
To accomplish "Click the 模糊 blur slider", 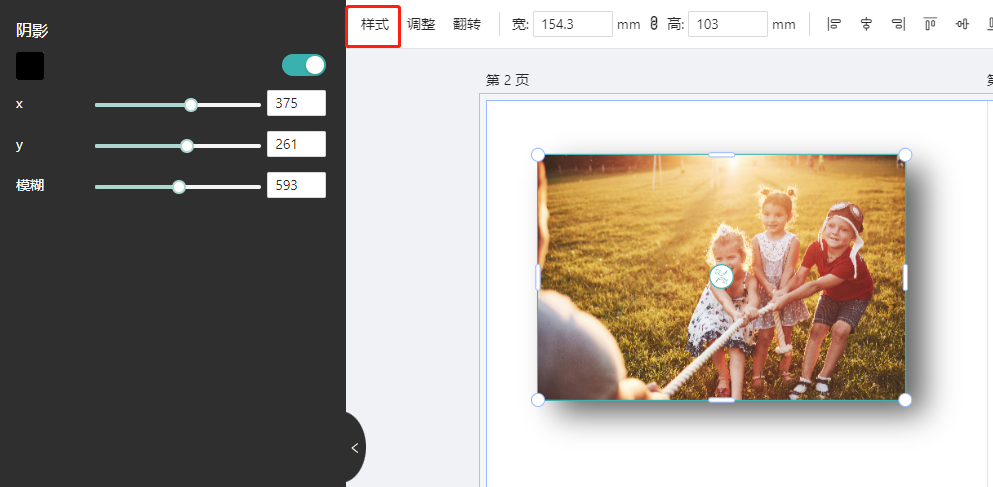I will (x=178, y=187).
